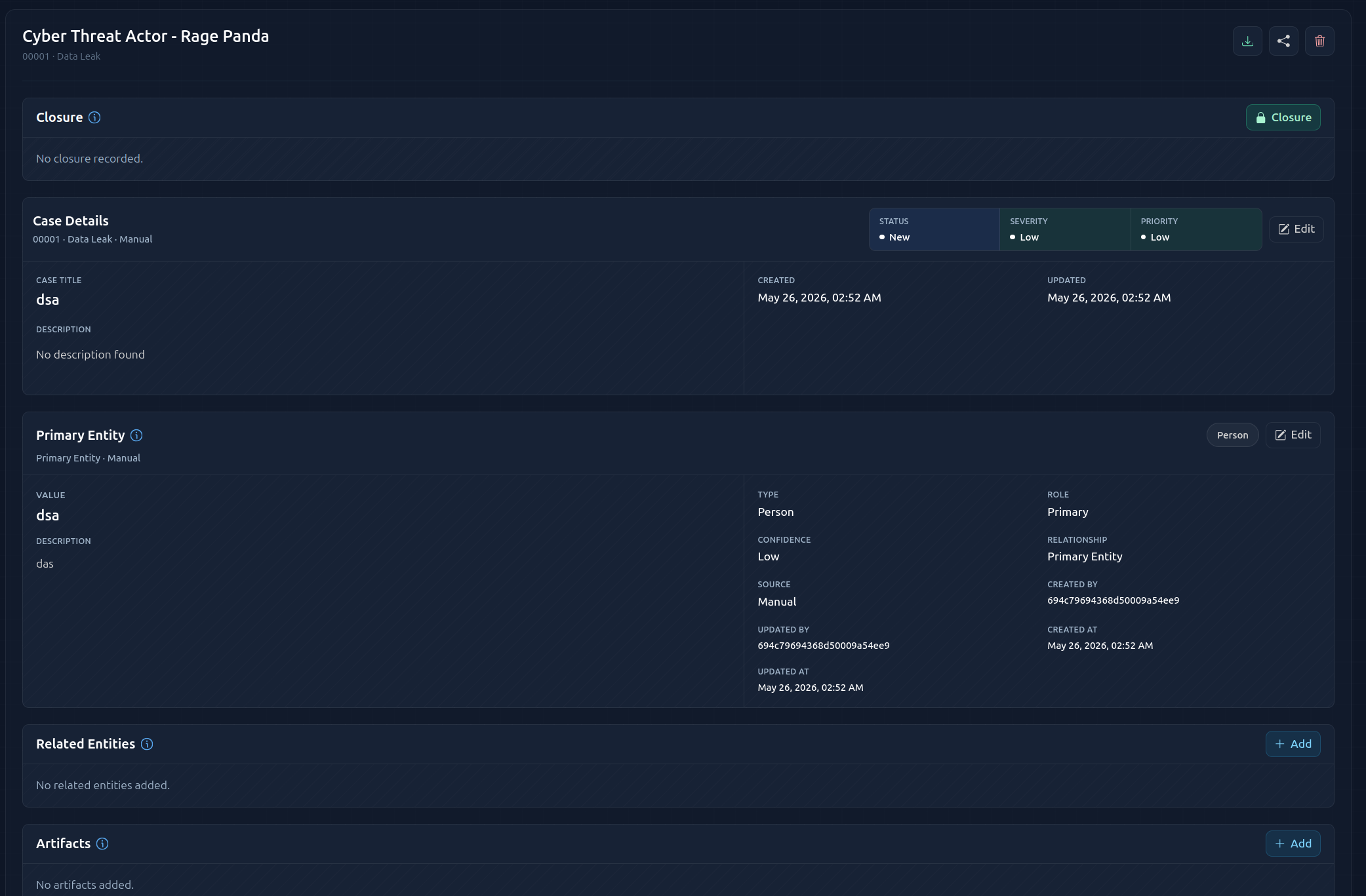Click primary entity value 'dsa'

pyautogui.click(x=47, y=515)
